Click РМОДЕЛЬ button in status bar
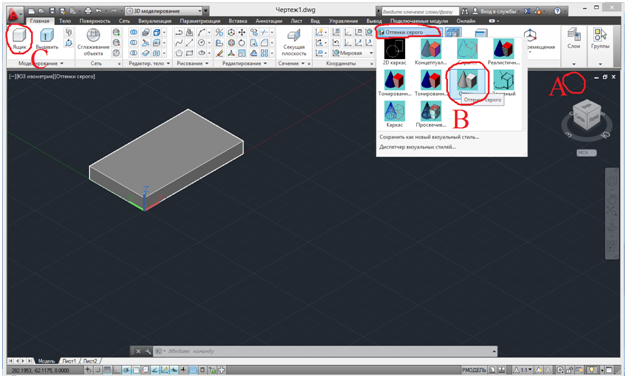The height and width of the screenshot is (376, 628). 473,370
